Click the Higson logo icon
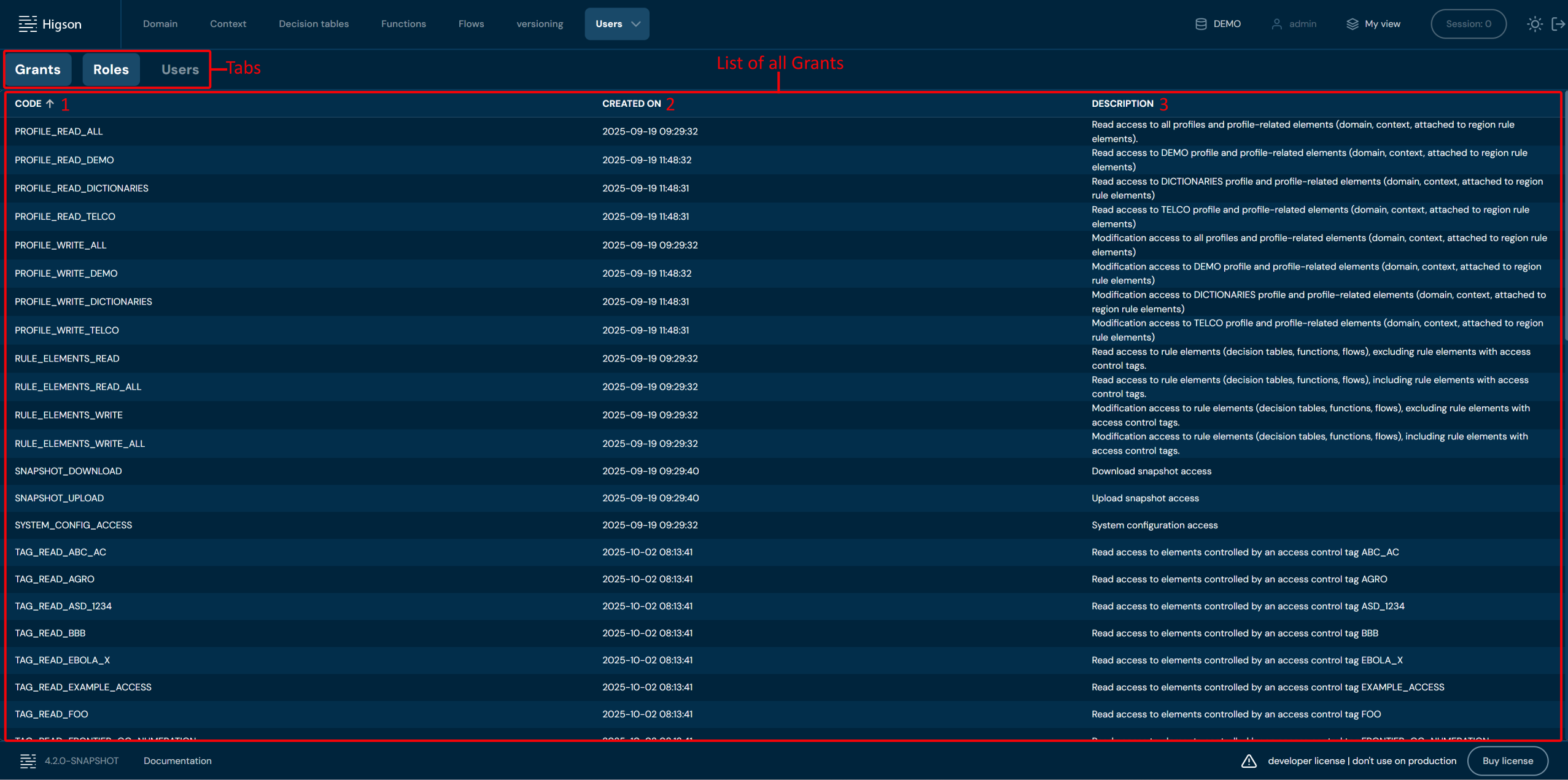This screenshot has width=1568, height=780. coord(28,24)
